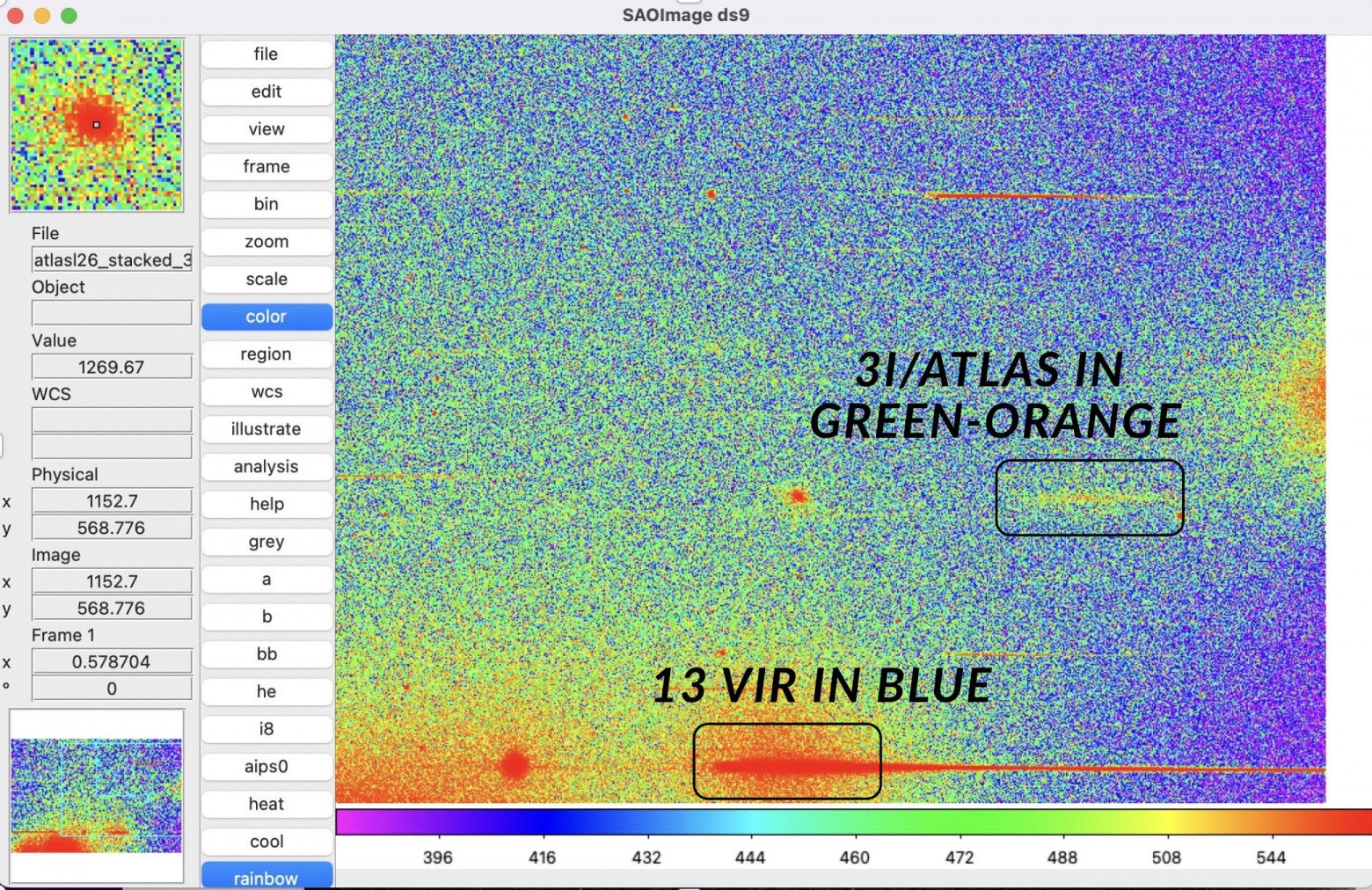The width and height of the screenshot is (1372, 890).
Task: Select the bb colormap
Action: 266,654
